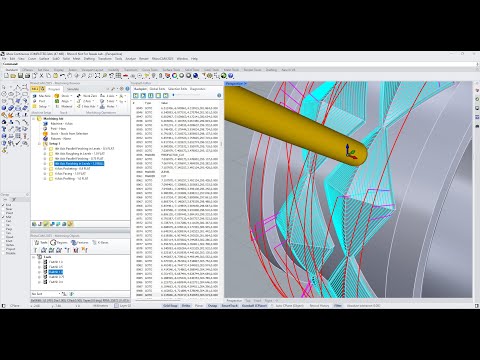Click the wrench preferences icon in Machining Browser
Screen dimensions: 480x360
(x=113, y=89)
